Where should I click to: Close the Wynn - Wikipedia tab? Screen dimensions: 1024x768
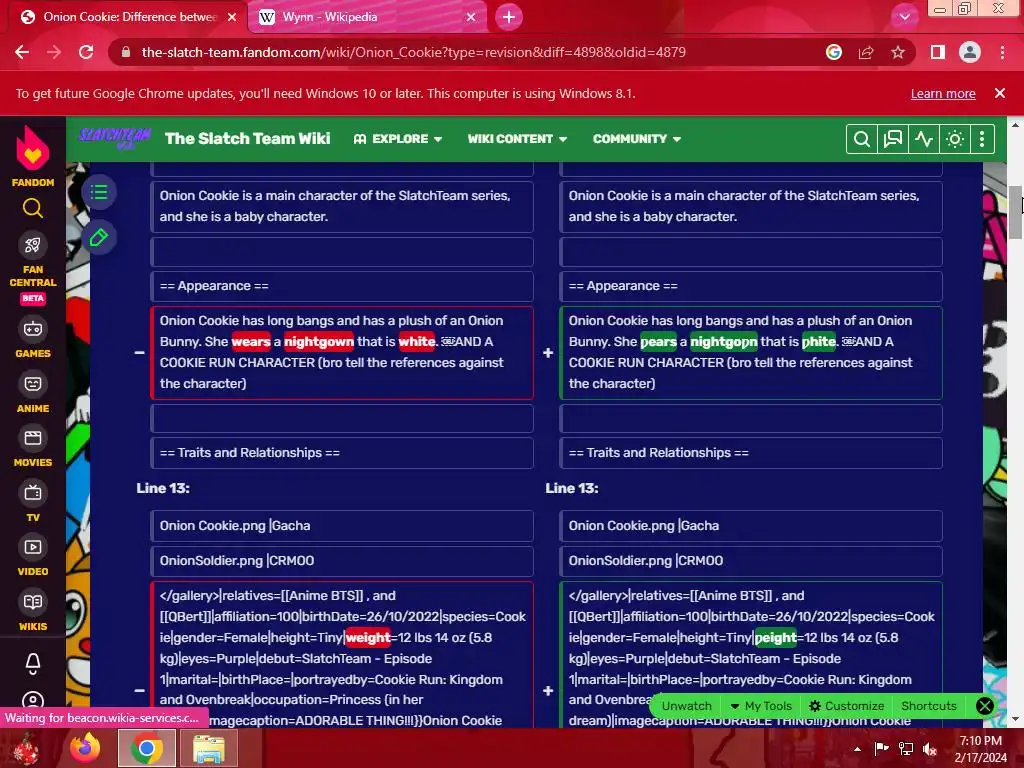point(471,17)
